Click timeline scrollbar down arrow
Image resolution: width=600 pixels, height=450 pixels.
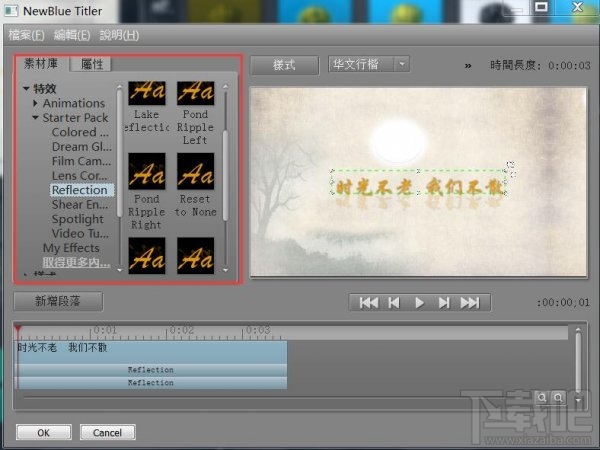coord(578,400)
